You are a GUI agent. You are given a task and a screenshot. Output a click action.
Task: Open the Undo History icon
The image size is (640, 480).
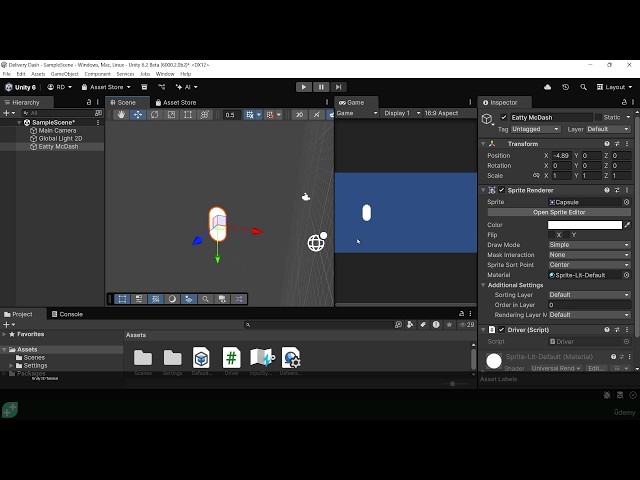[565, 87]
